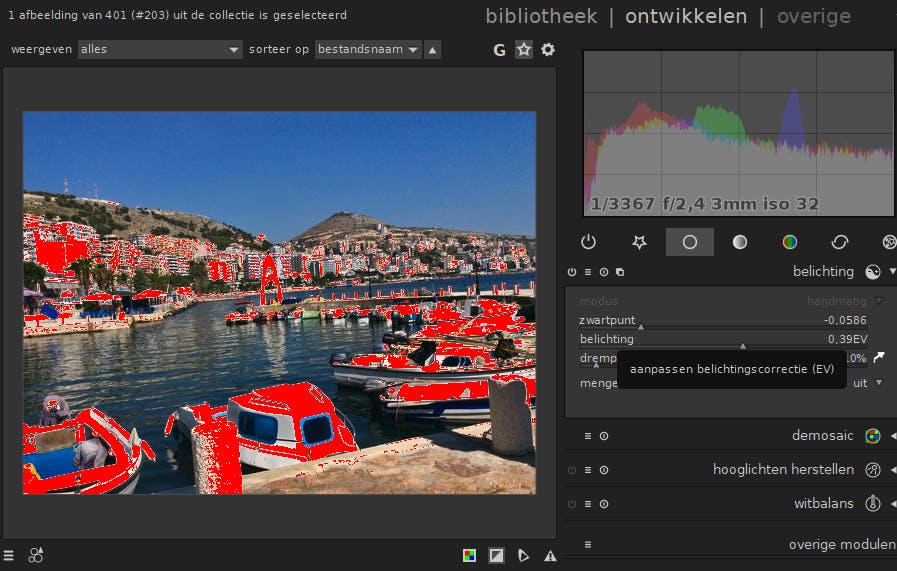Expand the overige modulen section
The width and height of the screenshot is (897, 571).
[x=842, y=545]
